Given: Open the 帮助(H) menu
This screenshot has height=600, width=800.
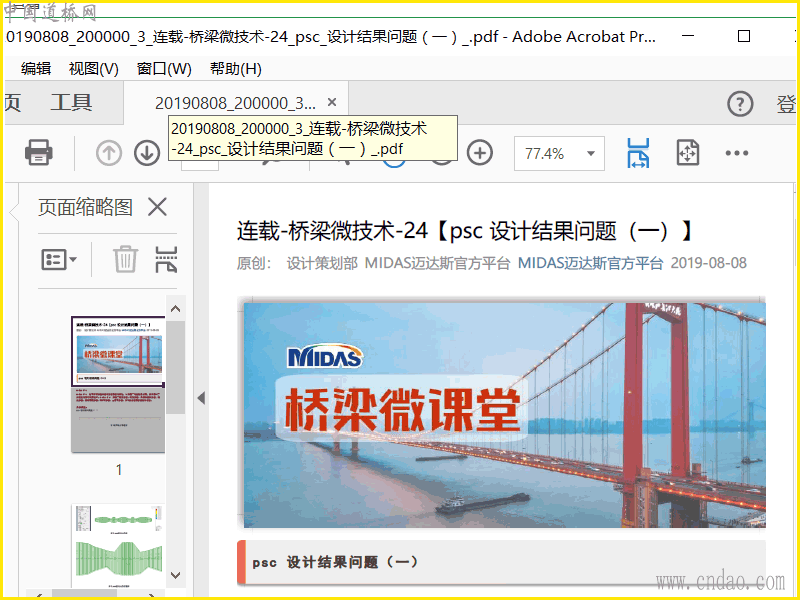Looking at the screenshot, I should point(236,68).
